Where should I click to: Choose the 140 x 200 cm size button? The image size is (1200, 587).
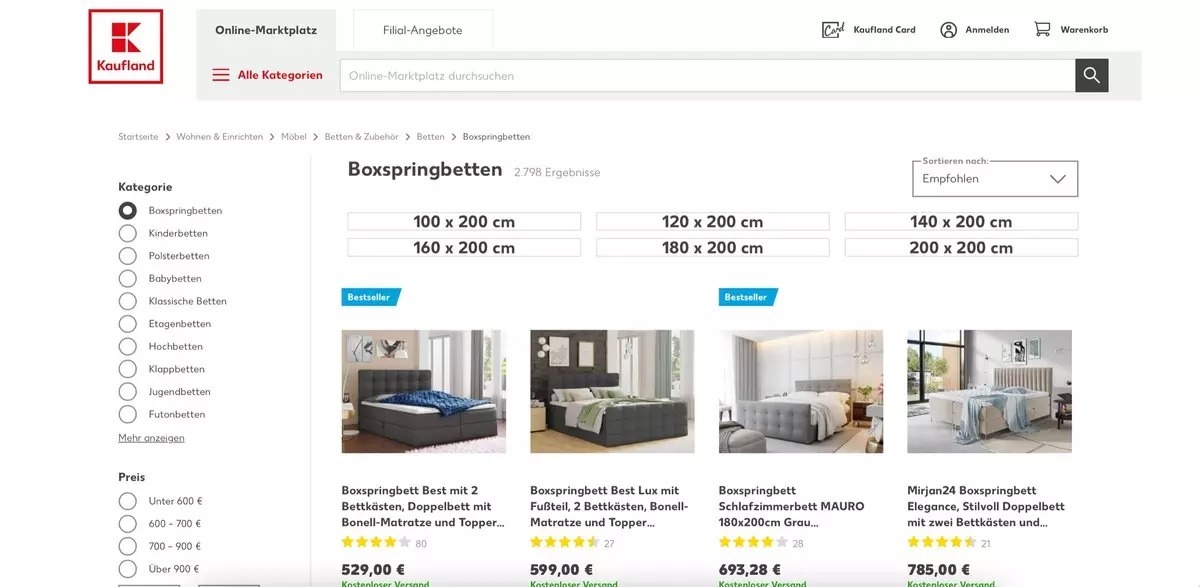[x=961, y=222]
